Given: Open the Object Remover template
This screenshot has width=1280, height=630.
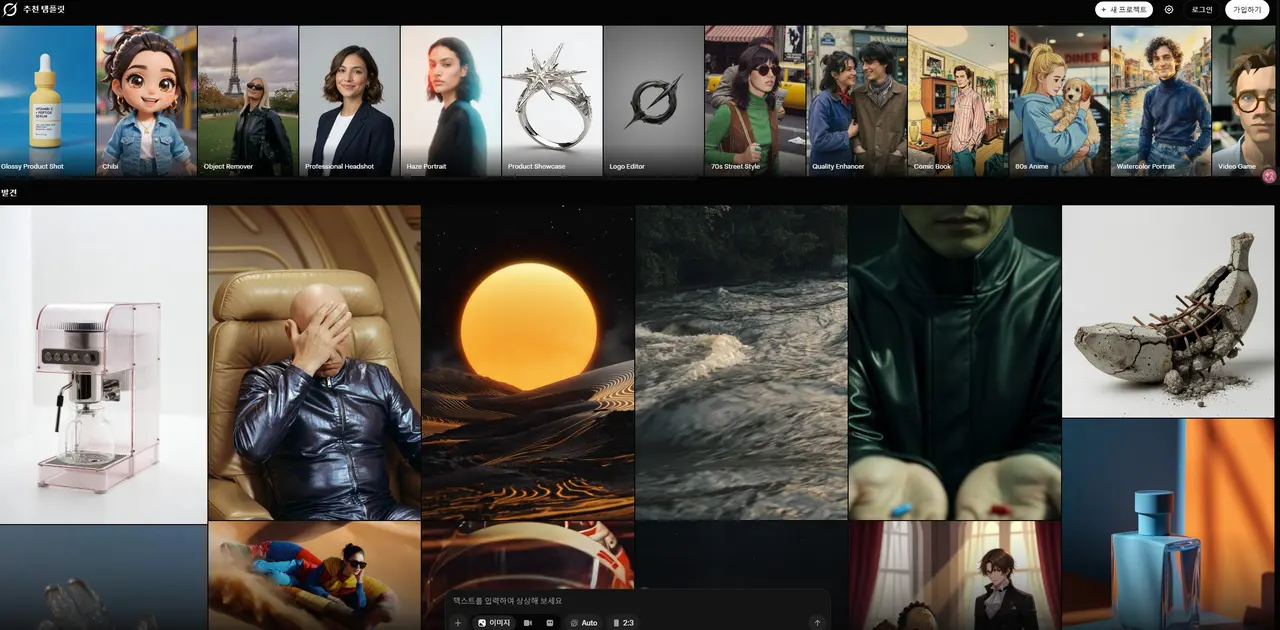Looking at the screenshot, I should [x=248, y=101].
